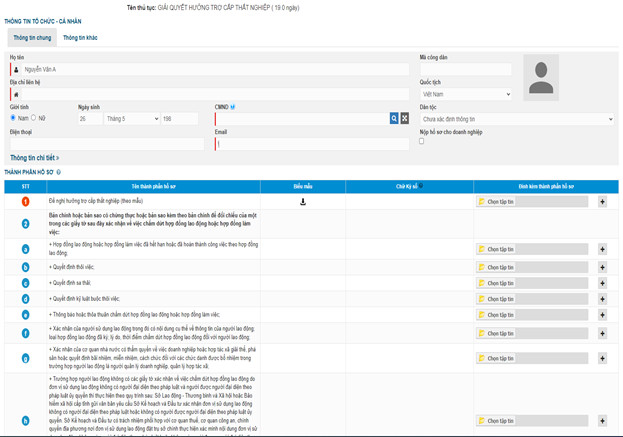Viewport: 623px width, 437px height.
Task: Click the Biểu mẫu column header
Action: pyautogui.click(x=303, y=186)
